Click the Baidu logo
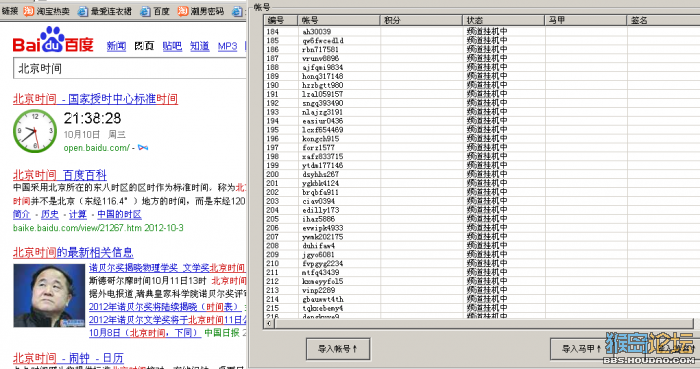700x369 pixels. (x=53, y=40)
